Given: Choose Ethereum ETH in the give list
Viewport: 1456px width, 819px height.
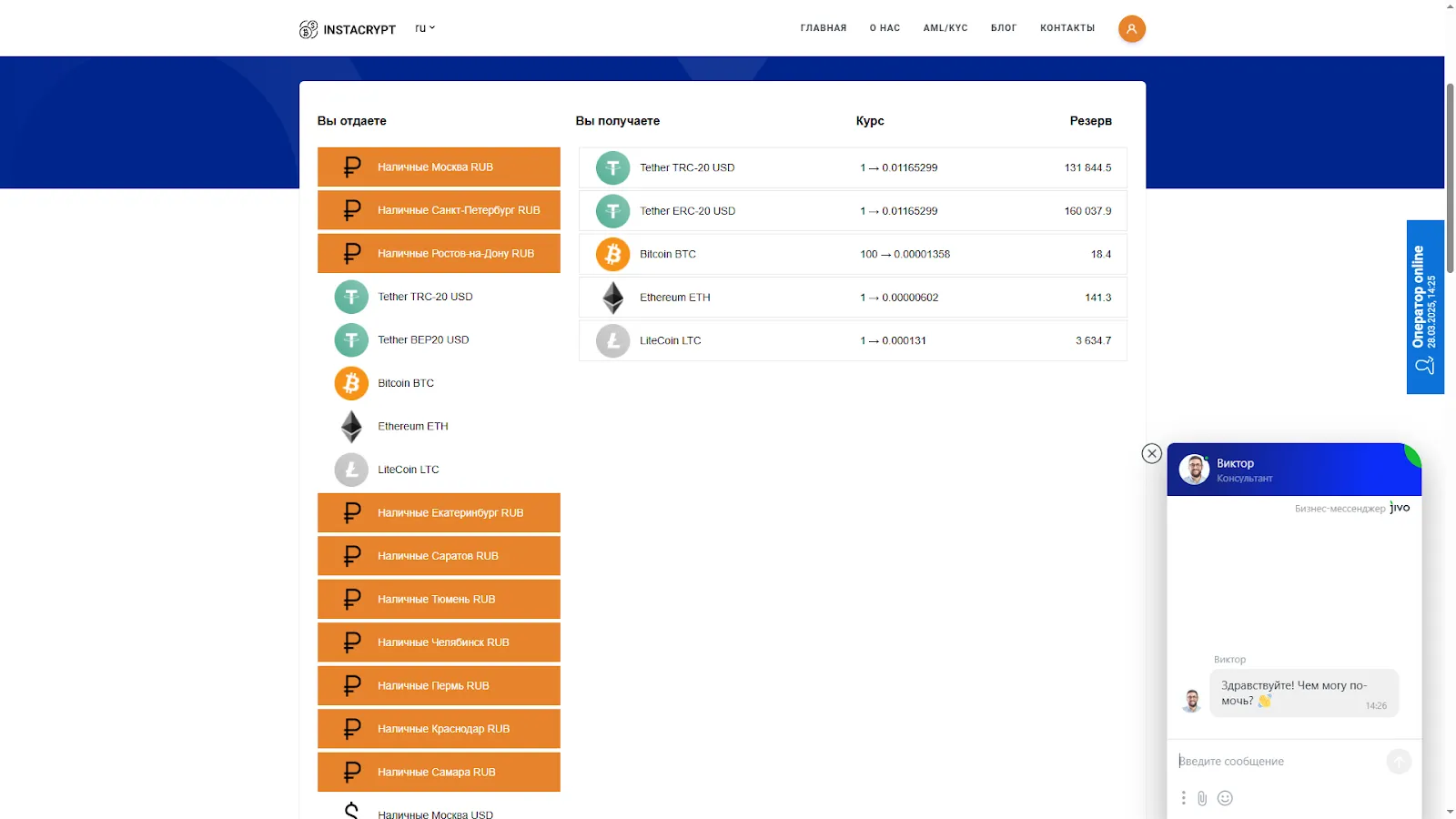Looking at the screenshot, I should pos(439,426).
